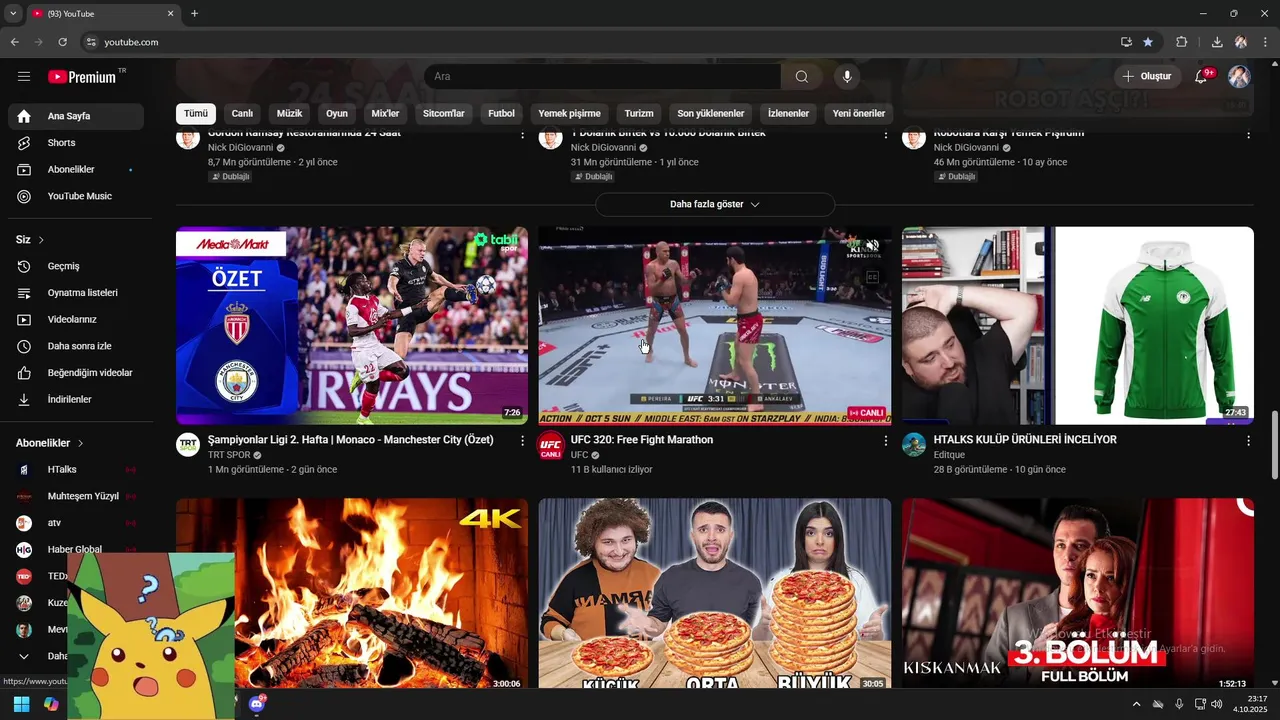The width and height of the screenshot is (1280, 720).
Task: Click the UFC channel avatar
Action: tap(551, 445)
